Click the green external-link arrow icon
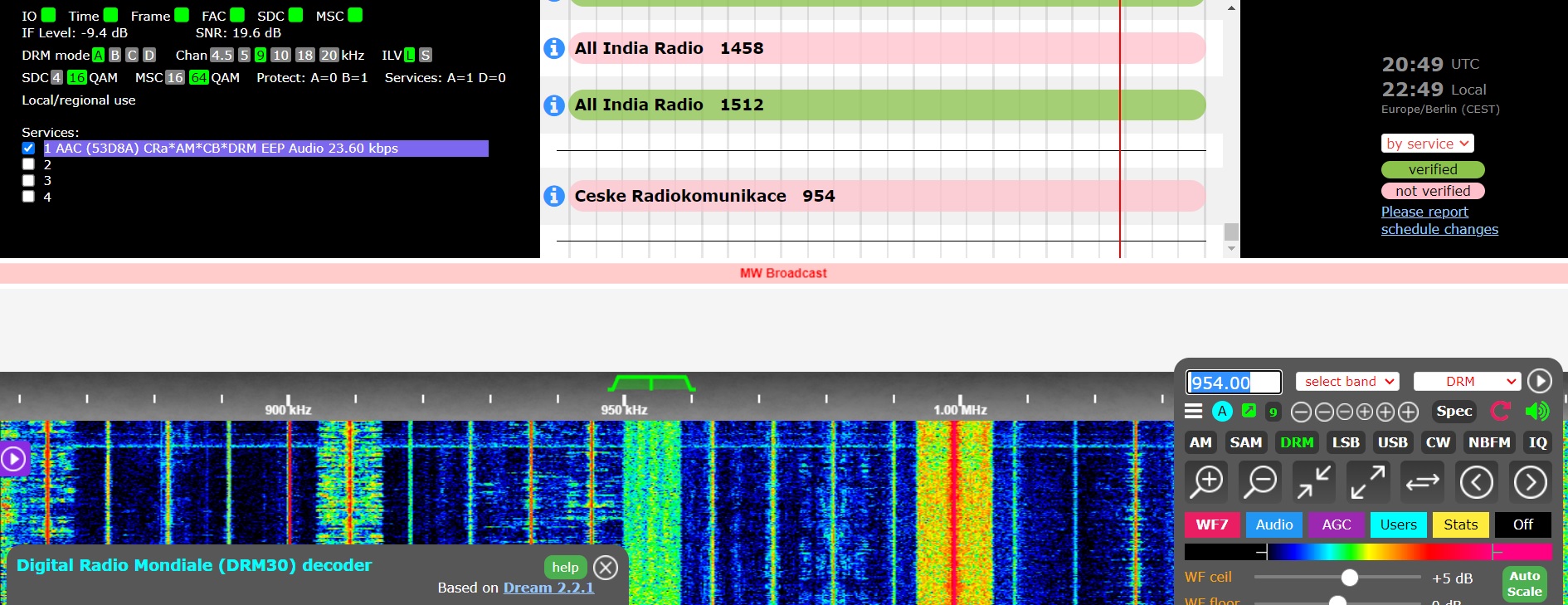 1249,411
